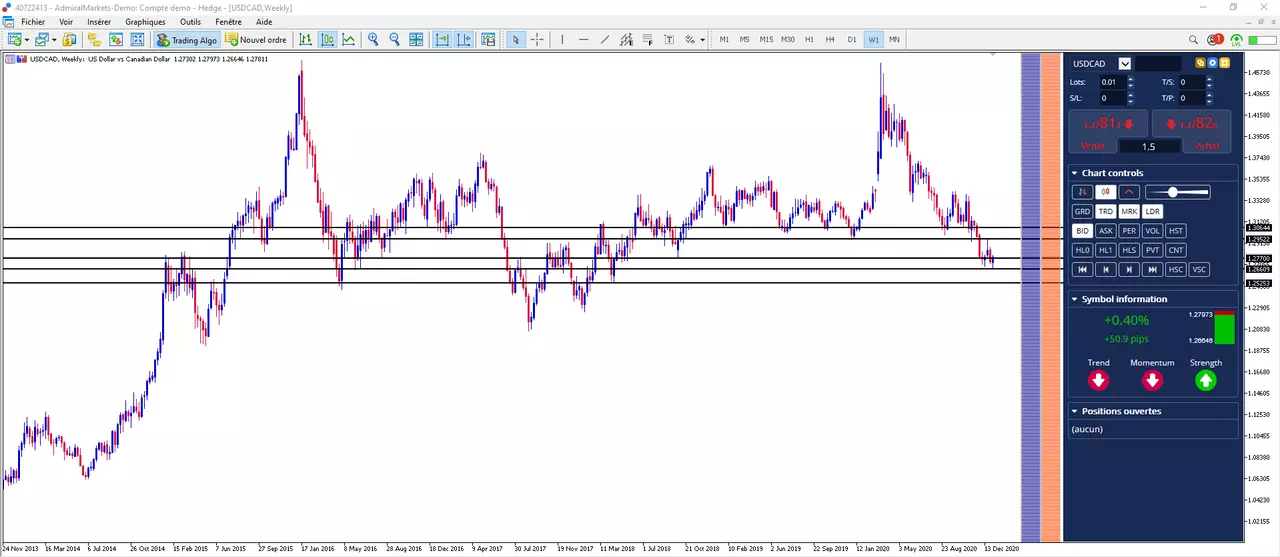The height and width of the screenshot is (557, 1280).
Task: Zoom in on the chart
Action: (373, 40)
